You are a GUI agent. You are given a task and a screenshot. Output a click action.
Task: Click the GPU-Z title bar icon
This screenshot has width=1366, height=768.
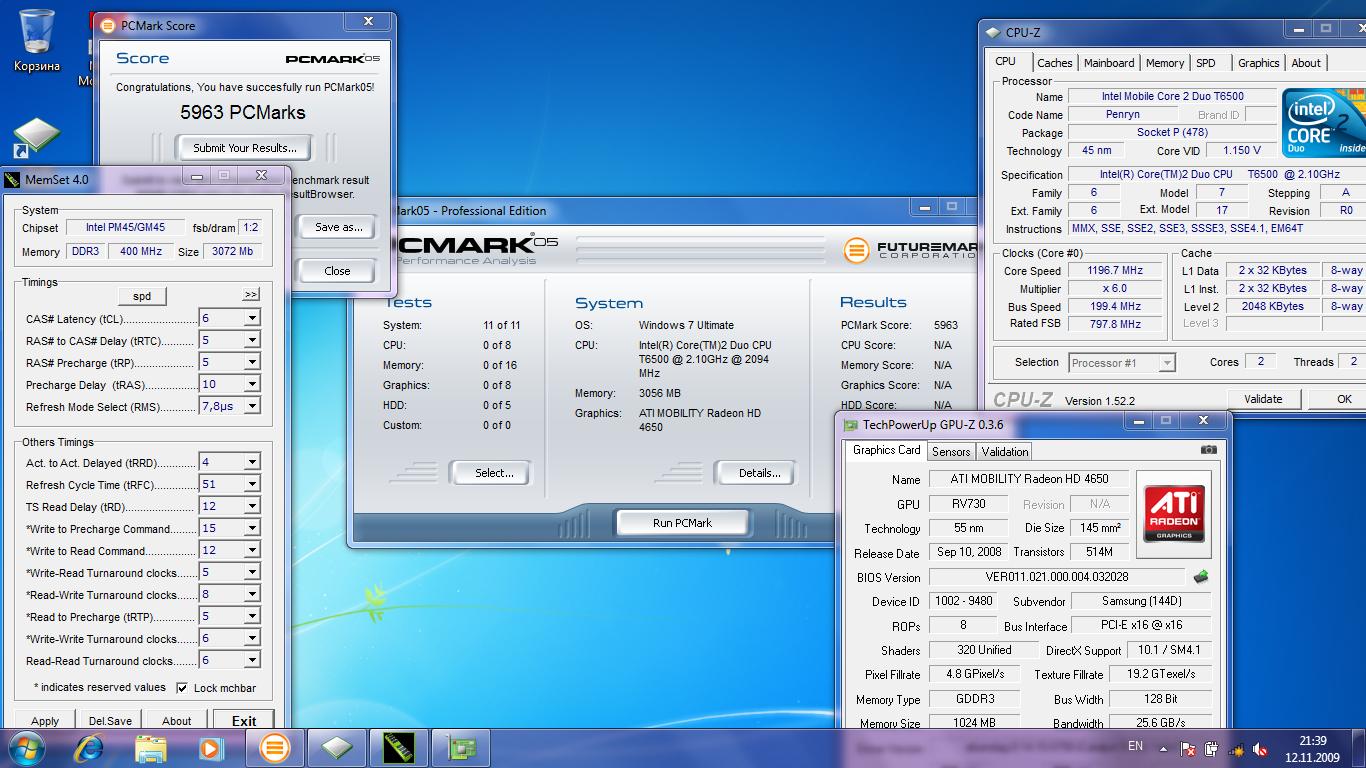(850, 425)
